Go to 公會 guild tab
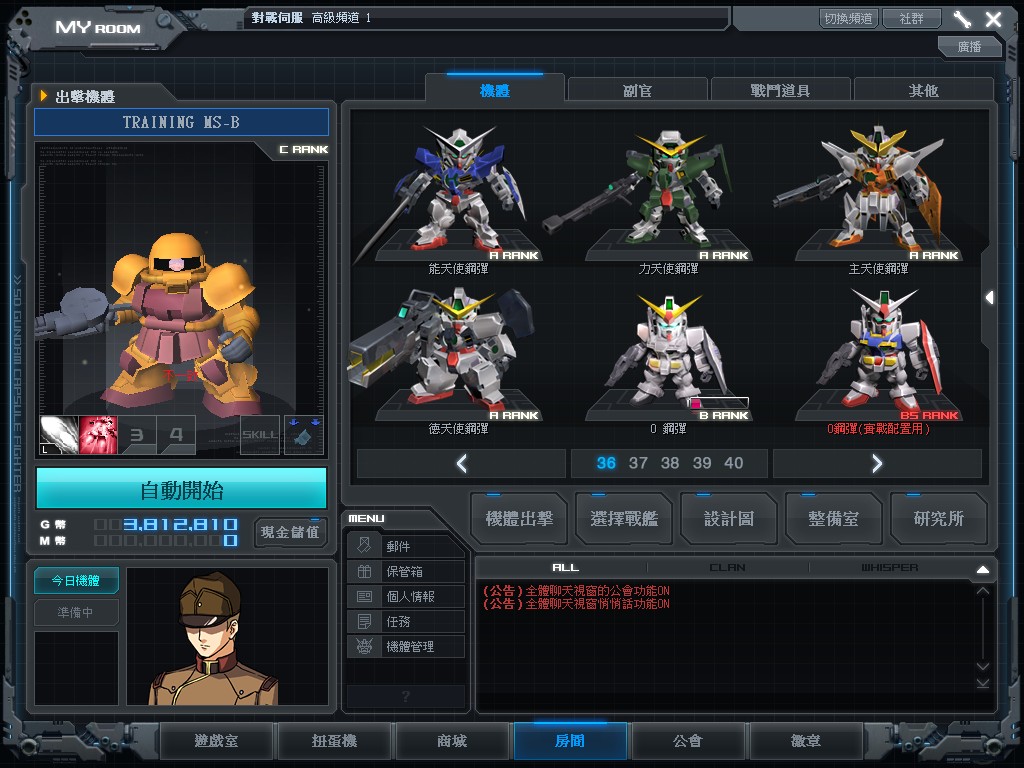This screenshot has width=1024, height=768. [x=688, y=741]
